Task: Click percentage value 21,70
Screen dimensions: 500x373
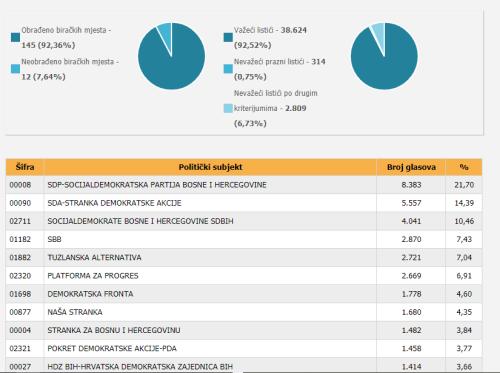Action: click(464, 185)
